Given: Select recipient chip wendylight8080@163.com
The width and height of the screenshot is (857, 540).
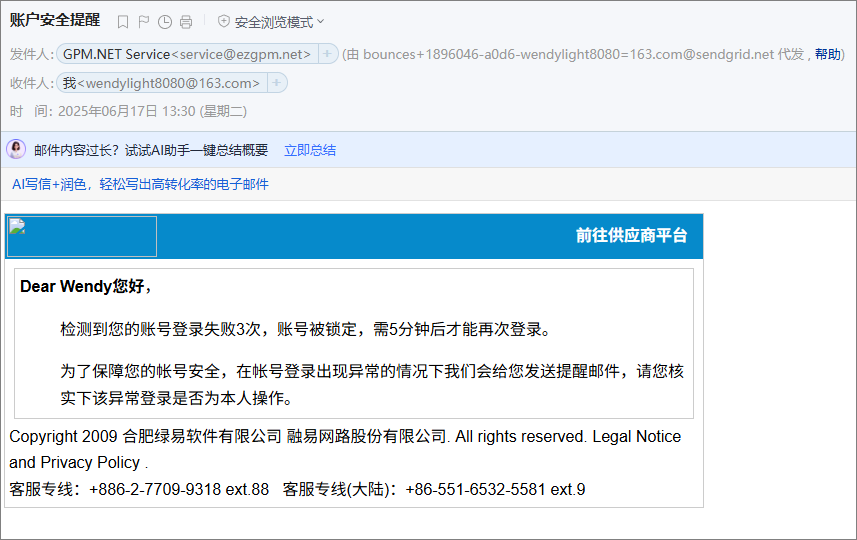Looking at the screenshot, I should pos(161,83).
